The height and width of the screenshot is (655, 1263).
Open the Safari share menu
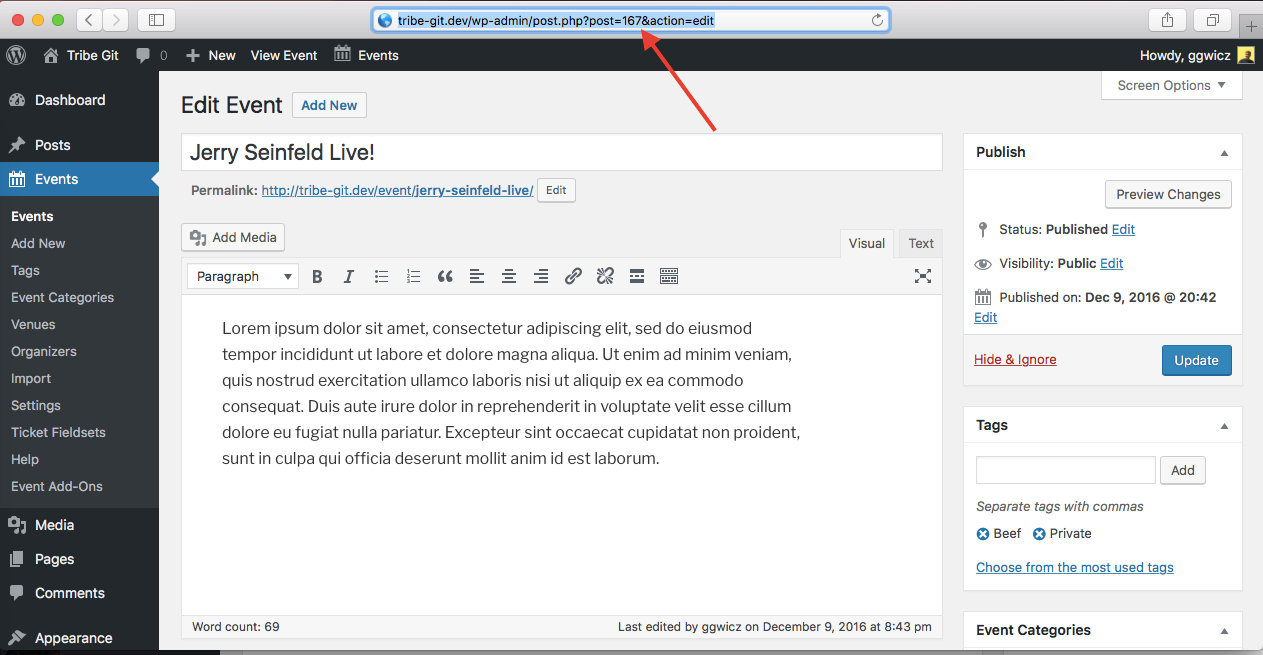tap(1168, 20)
